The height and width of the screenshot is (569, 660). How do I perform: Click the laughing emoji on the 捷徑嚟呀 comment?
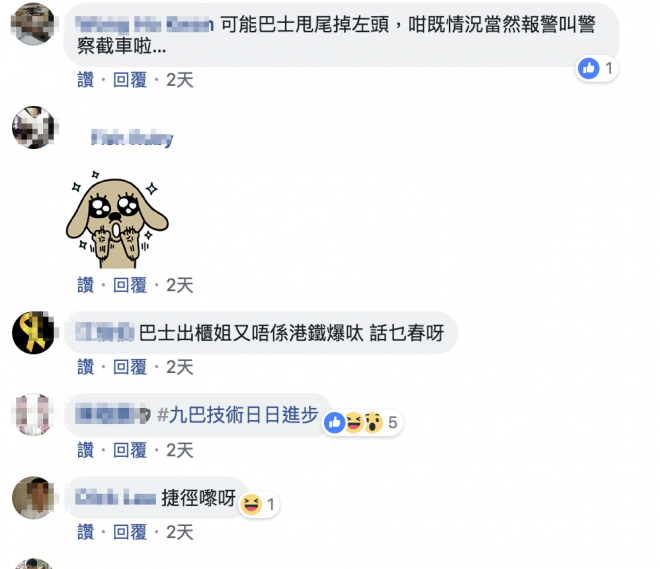tap(251, 504)
